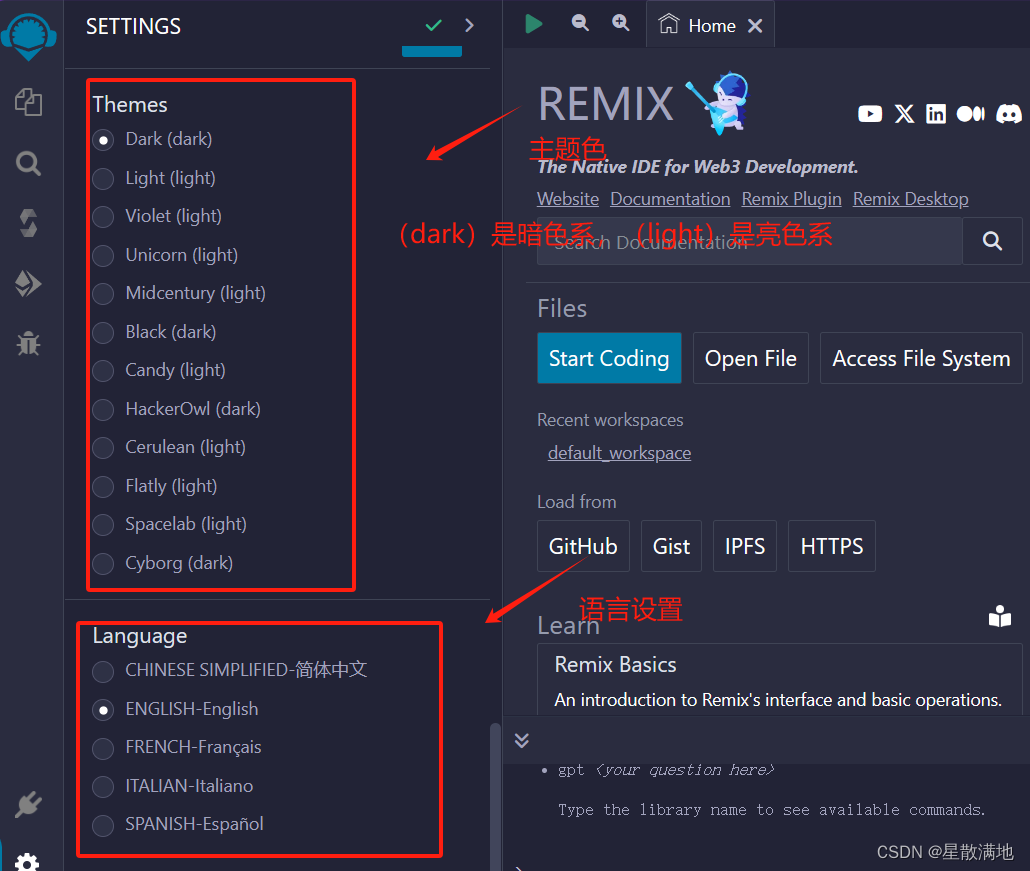Open the Debugger bug icon
This screenshot has height=871, width=1030.
28,343
